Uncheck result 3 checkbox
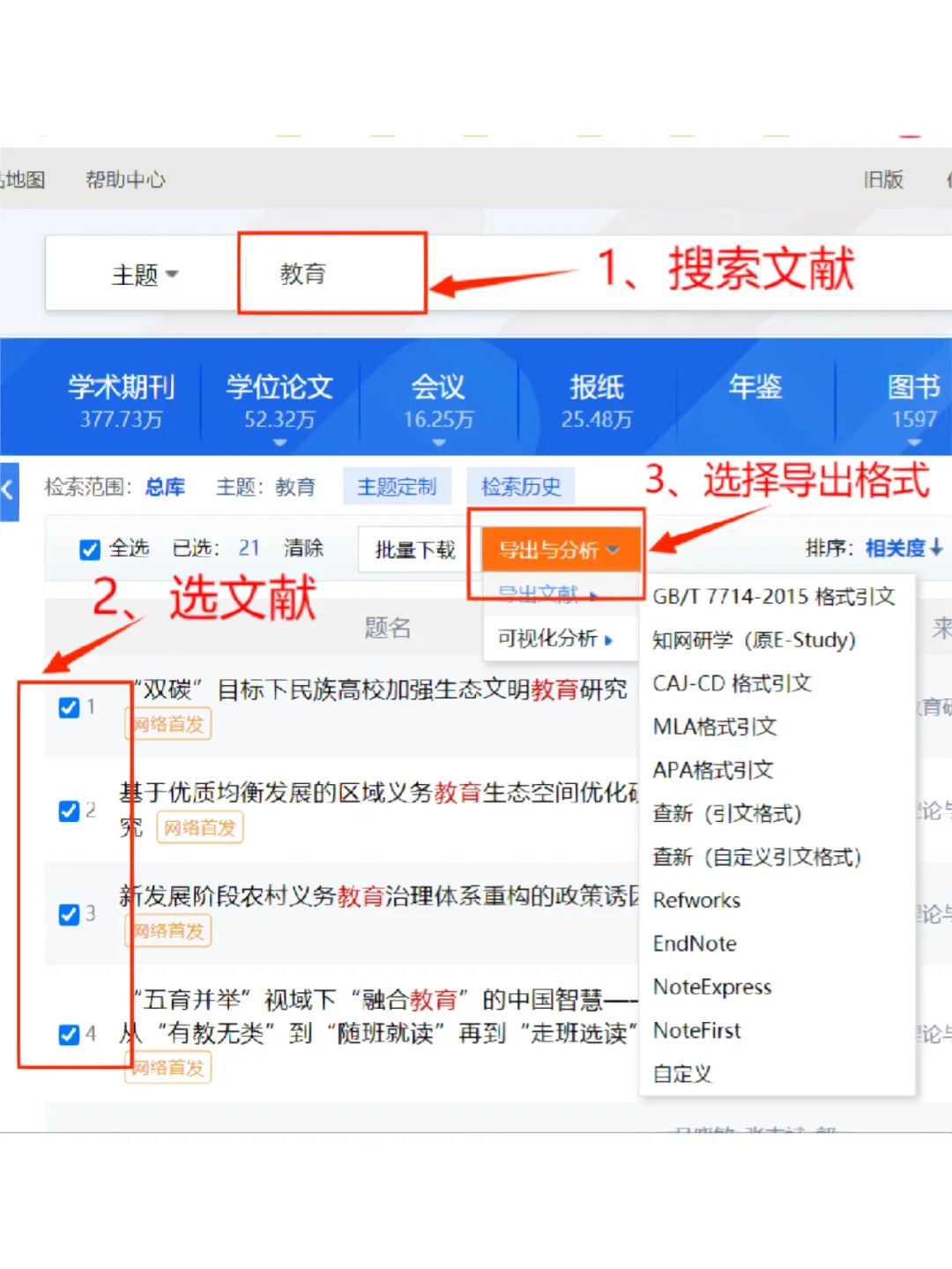 coord(69,914)
